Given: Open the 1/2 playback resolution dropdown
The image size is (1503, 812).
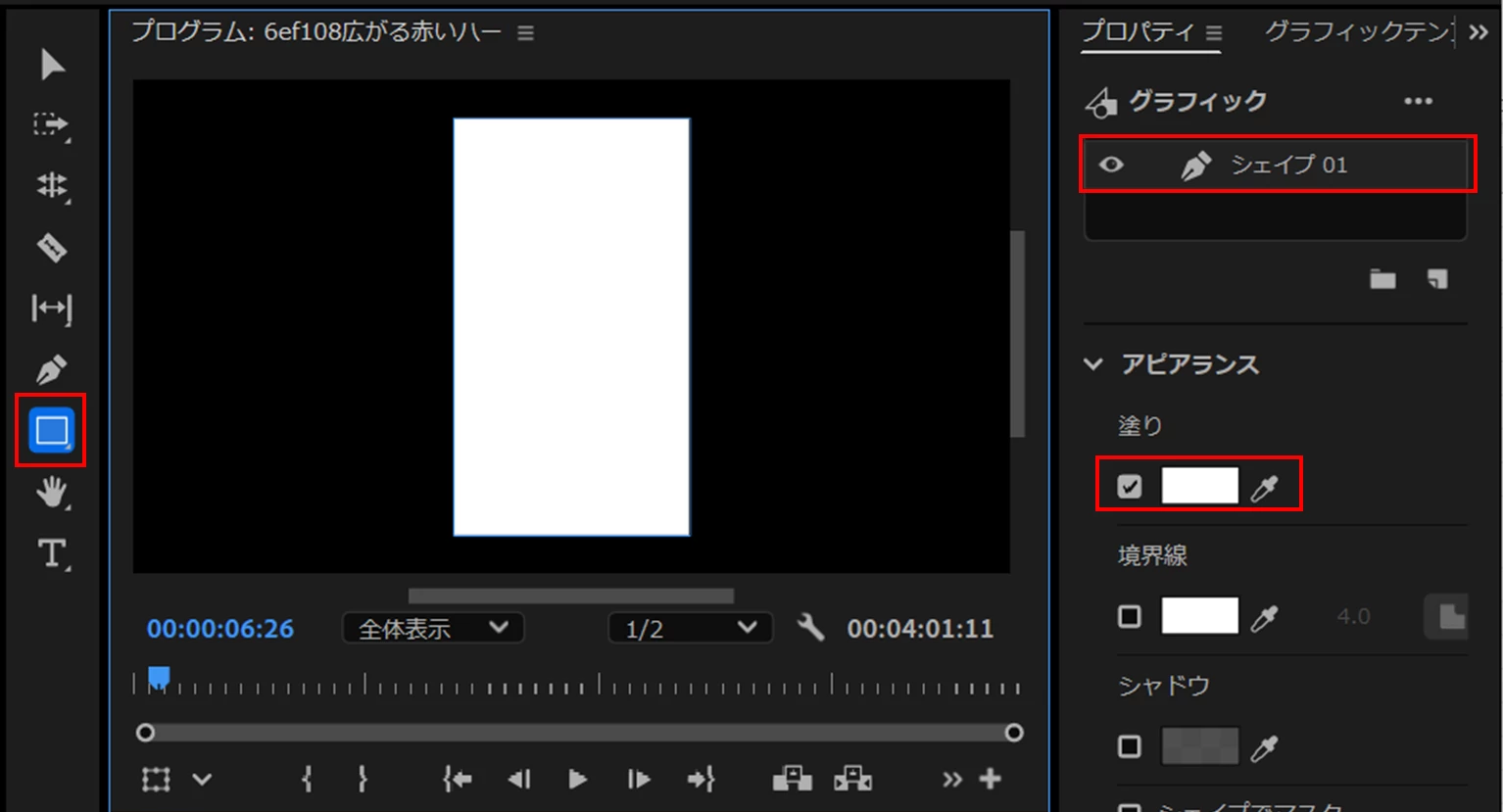Looking at the screenshot, I should tap(691, 628).
